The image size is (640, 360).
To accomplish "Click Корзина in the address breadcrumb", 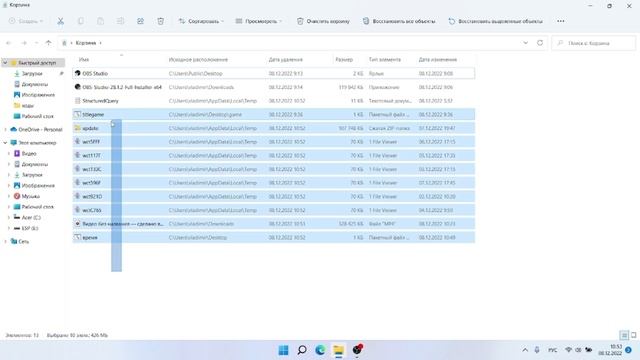I will tap(86, 43).
